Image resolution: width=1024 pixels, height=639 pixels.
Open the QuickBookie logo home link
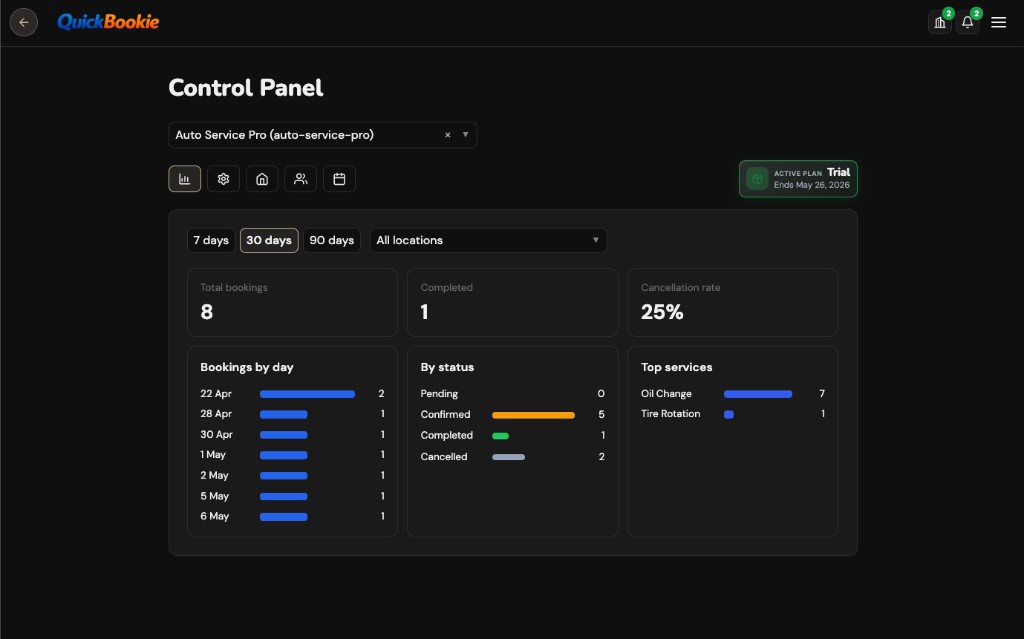click(x=108, y=22)
